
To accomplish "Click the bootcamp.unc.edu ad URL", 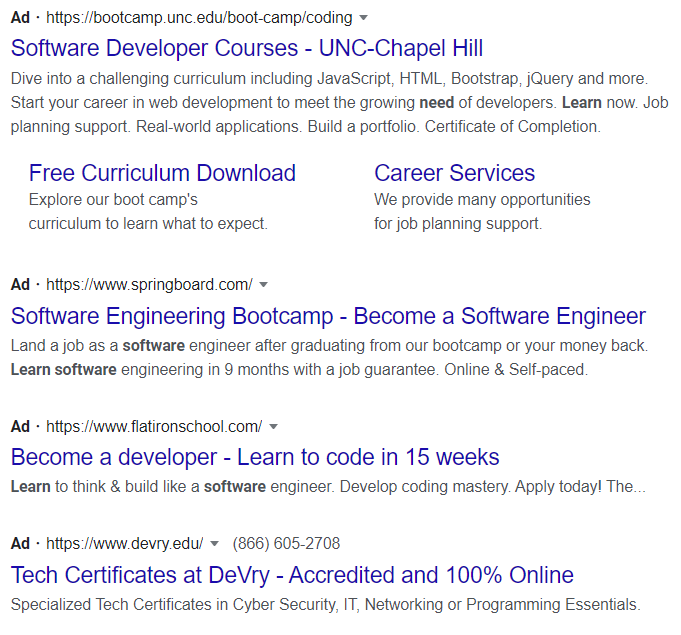I will 199,18.
